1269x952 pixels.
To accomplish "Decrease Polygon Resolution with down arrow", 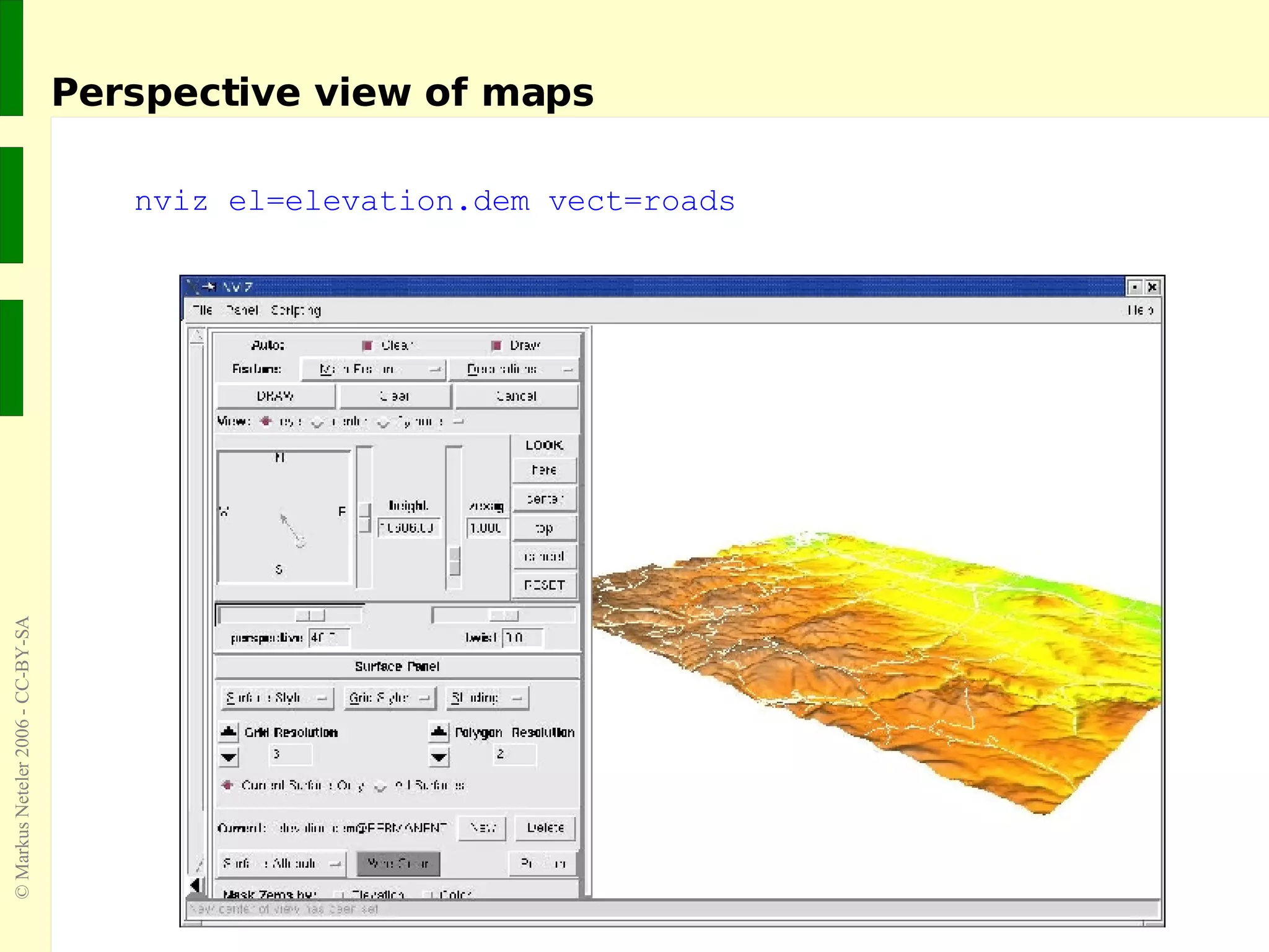I will coord(439,757).
